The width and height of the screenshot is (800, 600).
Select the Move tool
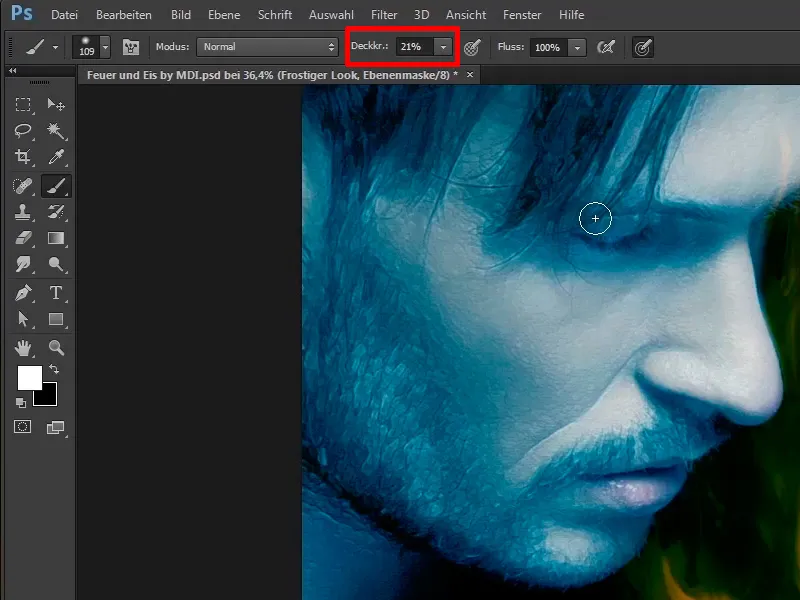tap(56, 105)
